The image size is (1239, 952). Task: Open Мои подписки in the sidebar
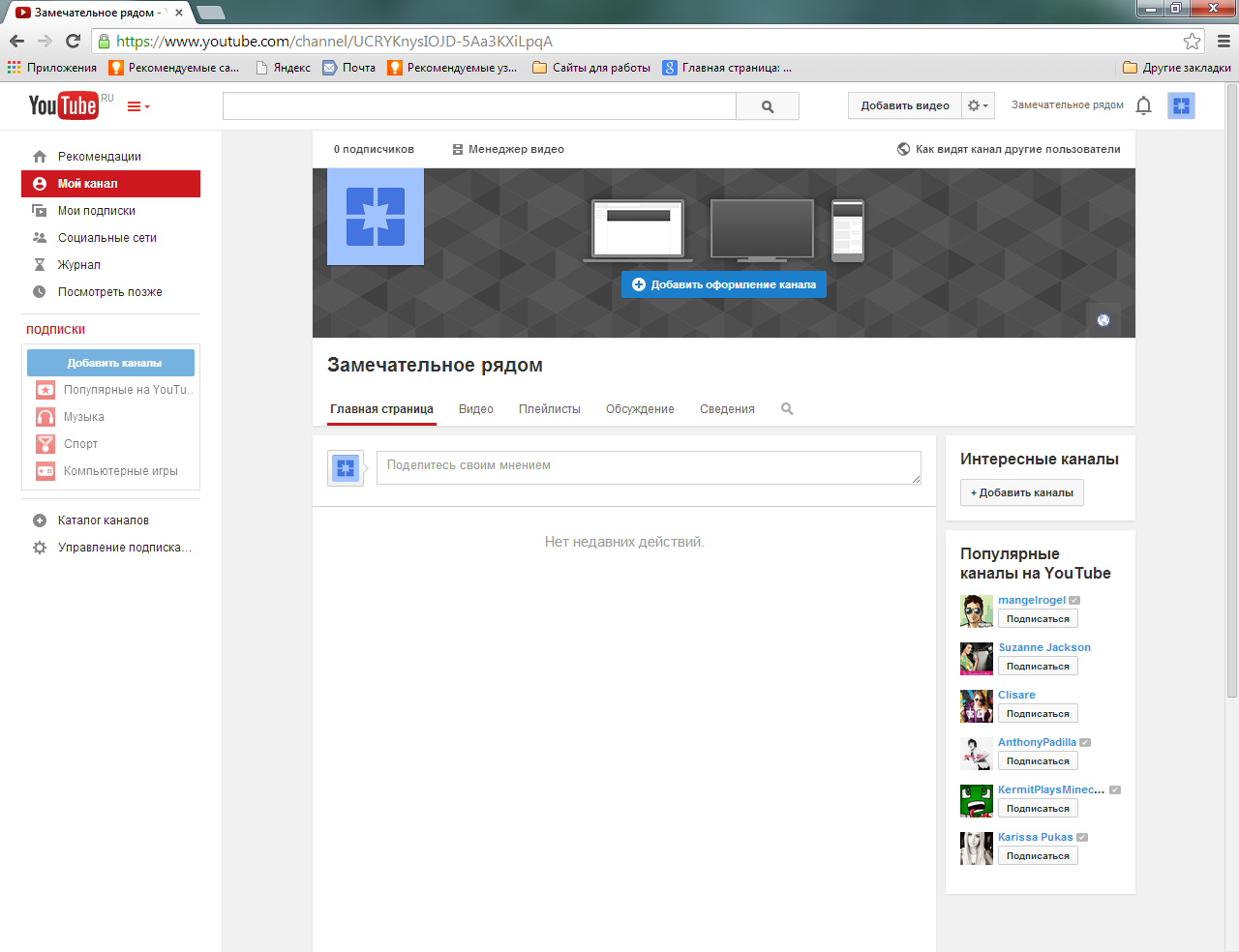click(110, 211)
